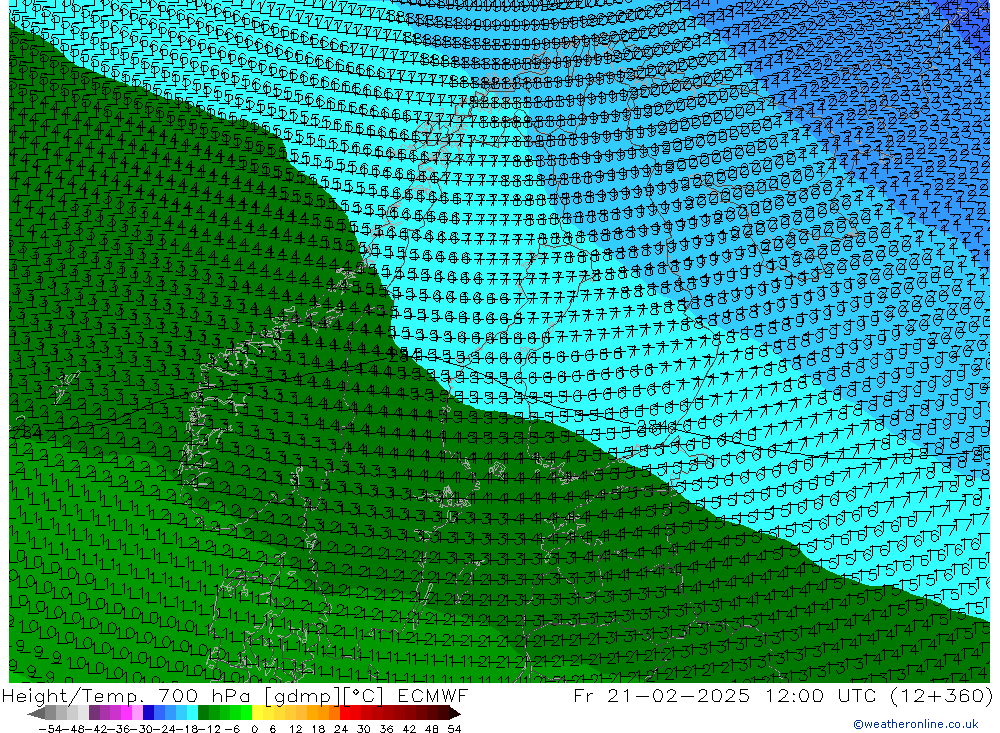Screen dimensions: 1000x733
Task: Click the date '21-02-2025'
Action: (677, 695)
